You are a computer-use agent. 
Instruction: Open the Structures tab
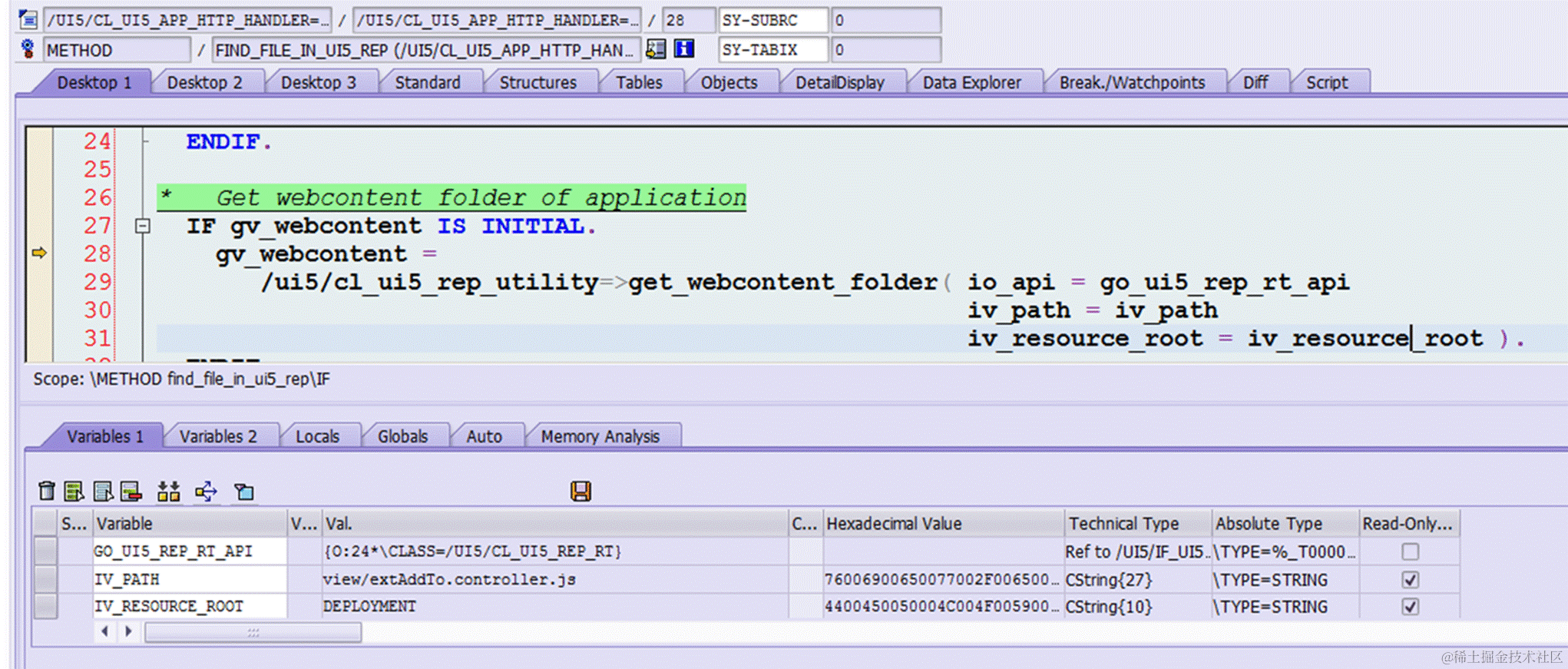(x=538, y=82)
